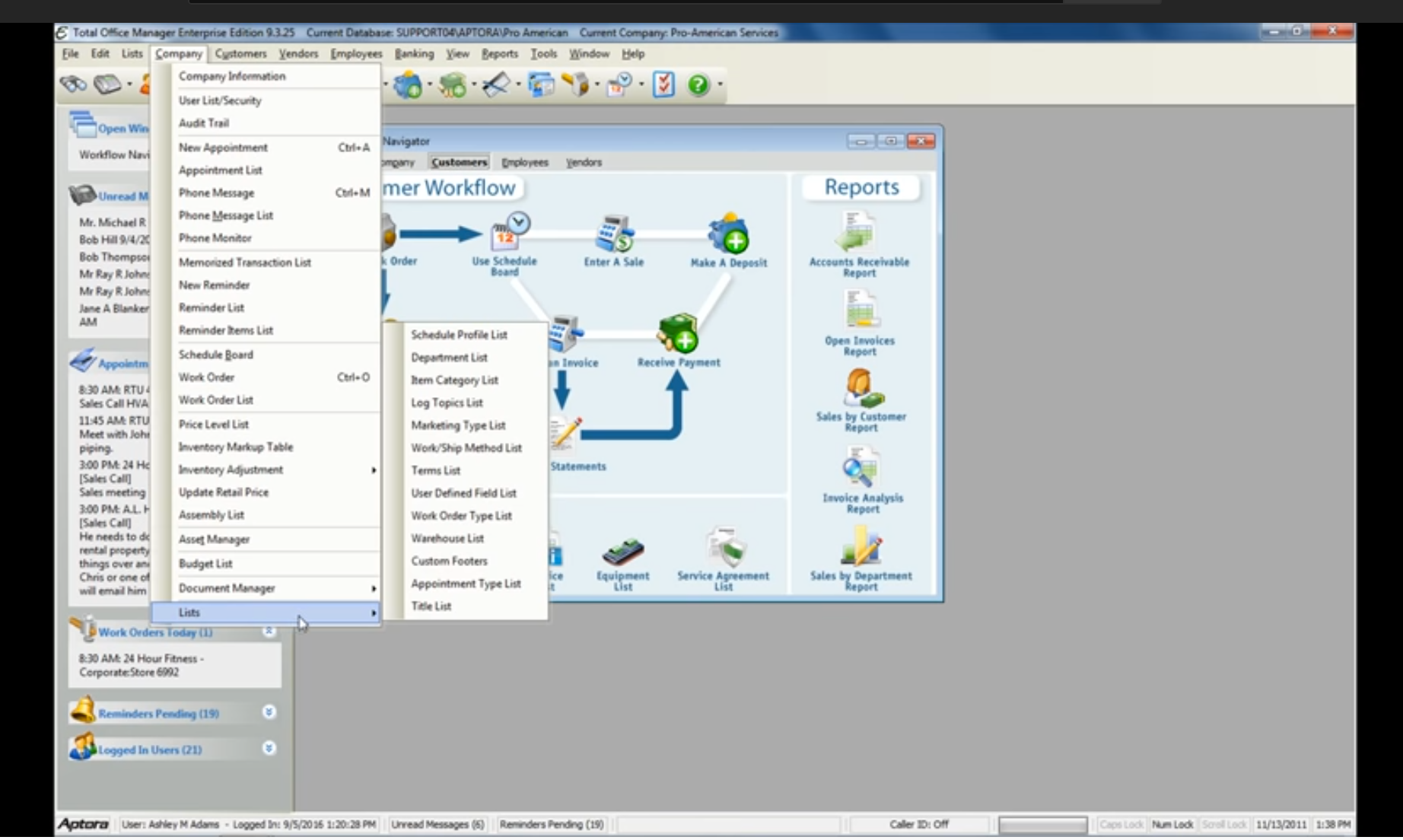Open the Equipment List icon
This screenshot has height=840, width=1403.
pos(623,551)
